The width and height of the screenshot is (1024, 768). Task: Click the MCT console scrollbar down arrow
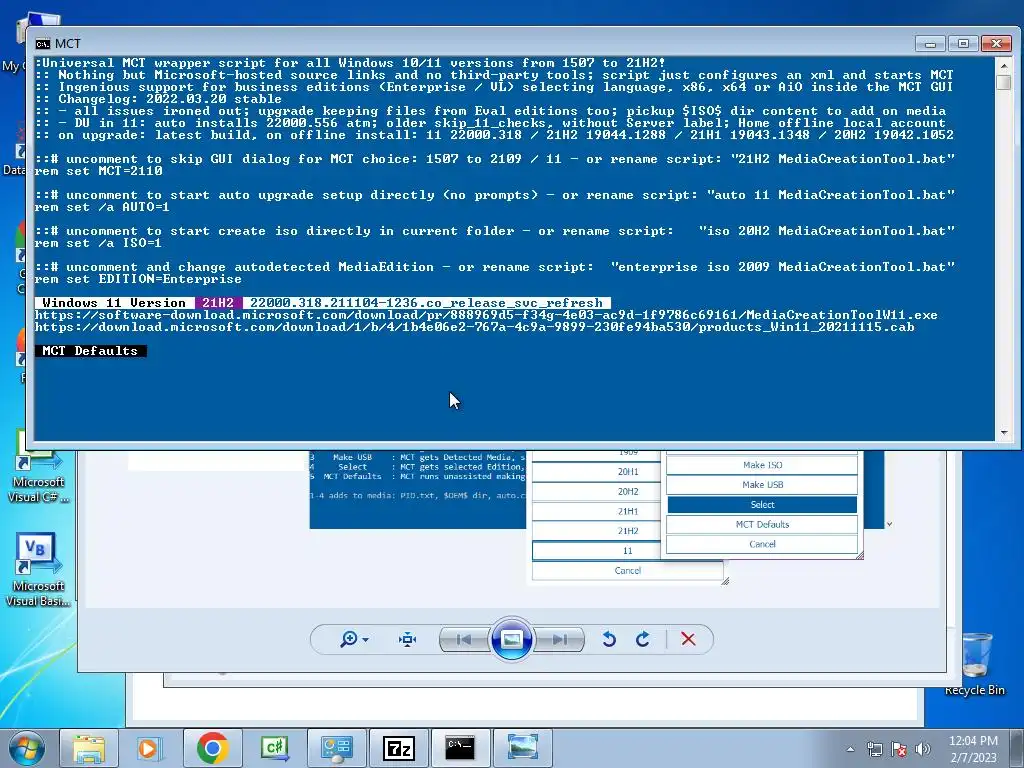click(1004, 433)
